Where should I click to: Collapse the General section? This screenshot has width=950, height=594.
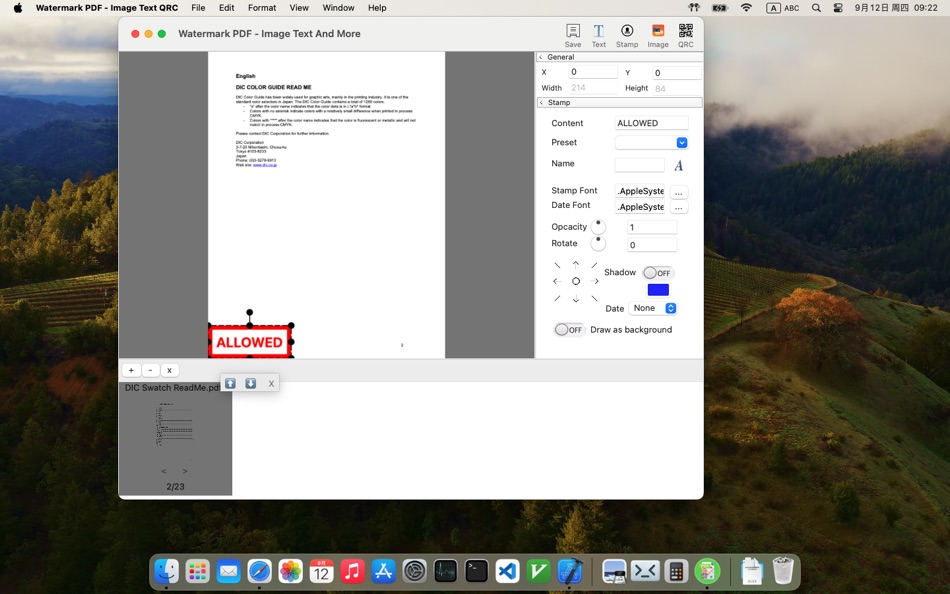(540, 57)
